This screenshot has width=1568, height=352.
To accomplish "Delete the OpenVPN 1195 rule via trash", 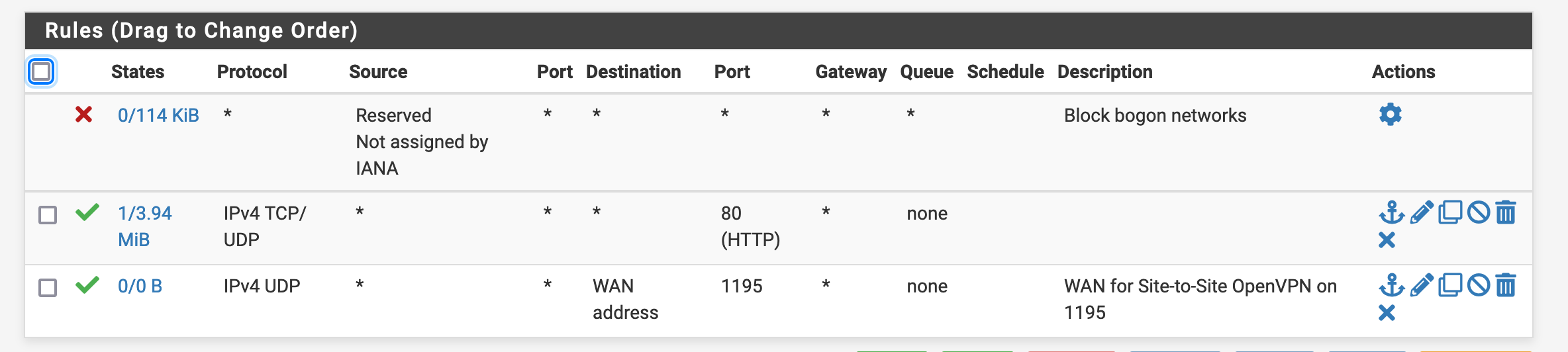I will (1506, 285).
